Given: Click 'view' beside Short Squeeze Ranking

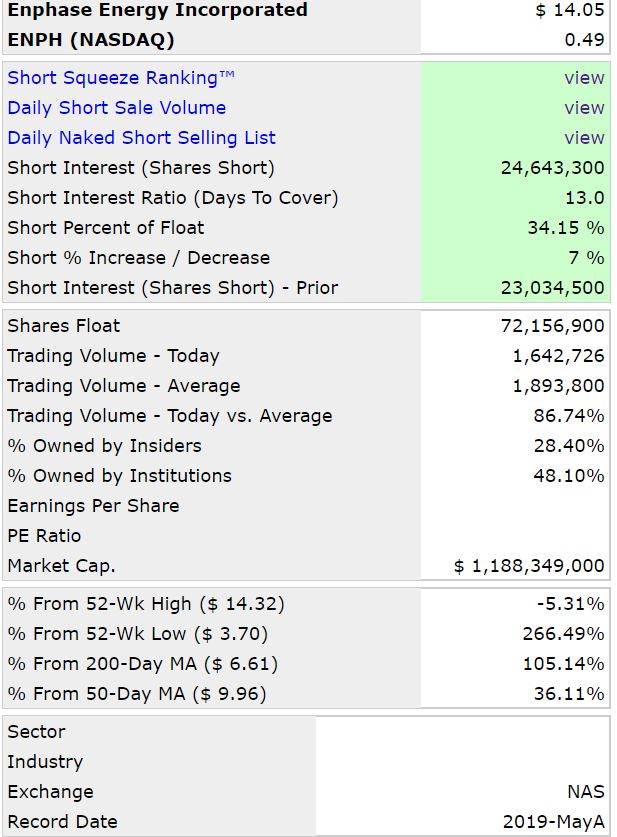Looking at the screenshot, I should point(584,78).
